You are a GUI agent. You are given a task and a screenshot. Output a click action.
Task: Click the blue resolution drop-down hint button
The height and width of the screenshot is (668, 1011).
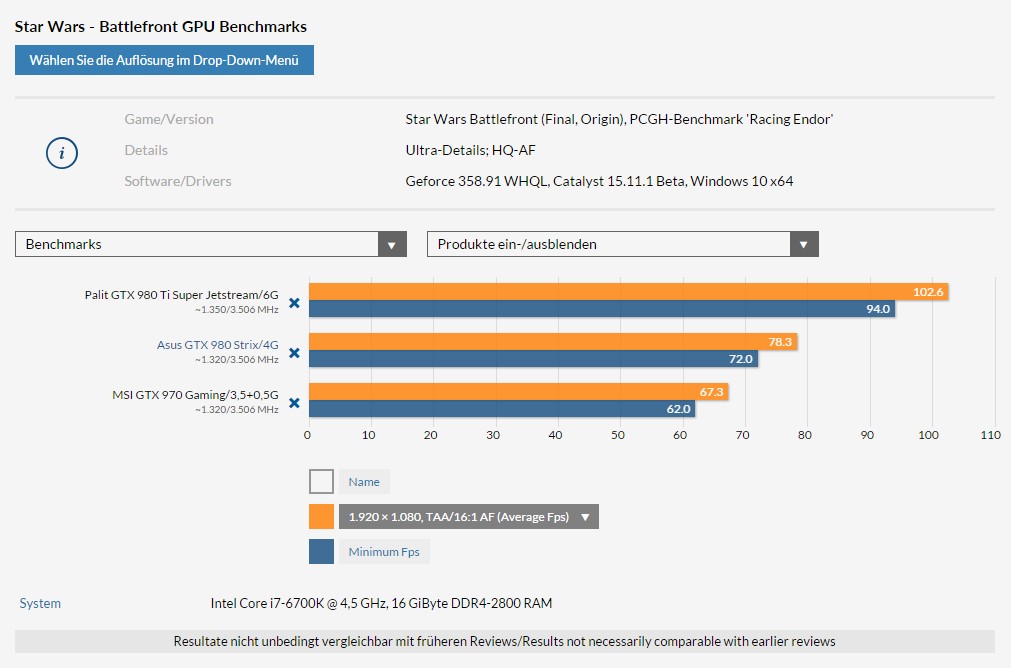[164, 60]
